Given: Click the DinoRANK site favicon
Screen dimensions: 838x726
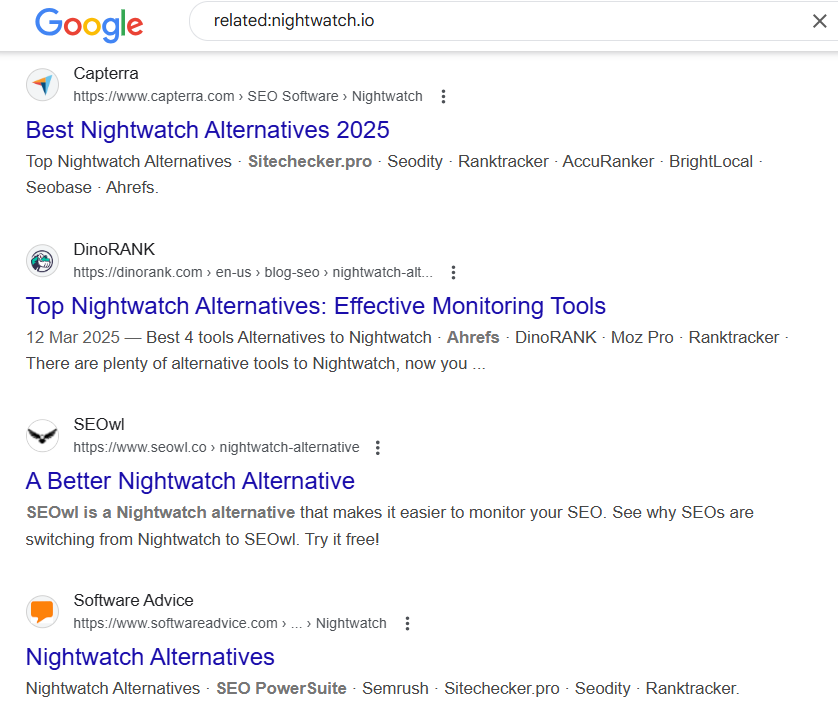Looking at the screenshot, I should point(42,260).
